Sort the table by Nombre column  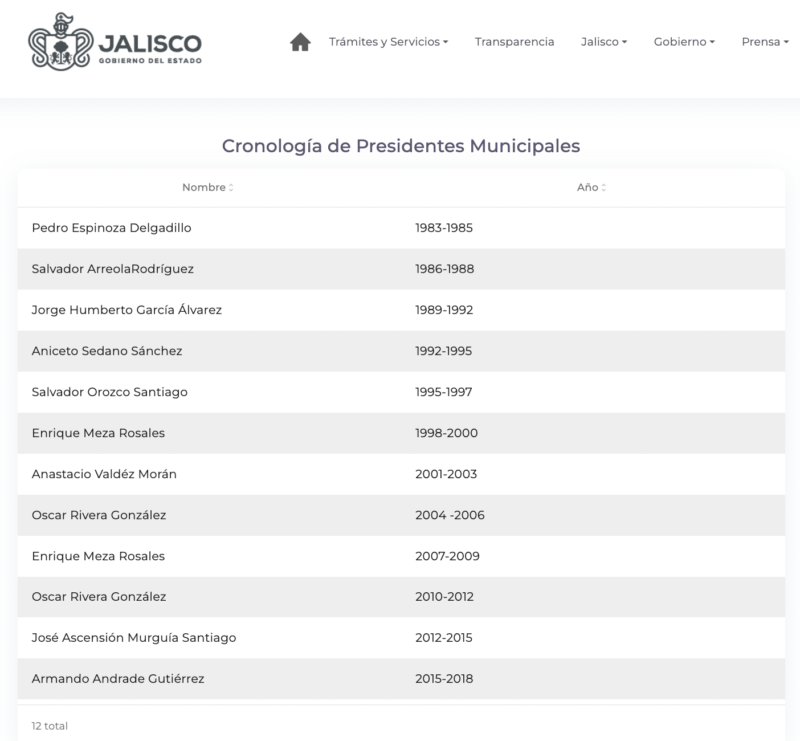click(207, 187)
